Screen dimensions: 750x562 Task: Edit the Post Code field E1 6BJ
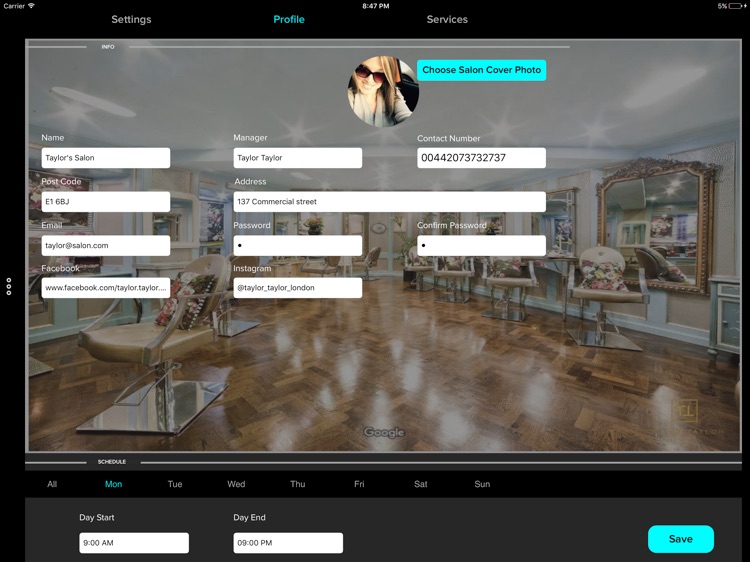coord(106,202)
